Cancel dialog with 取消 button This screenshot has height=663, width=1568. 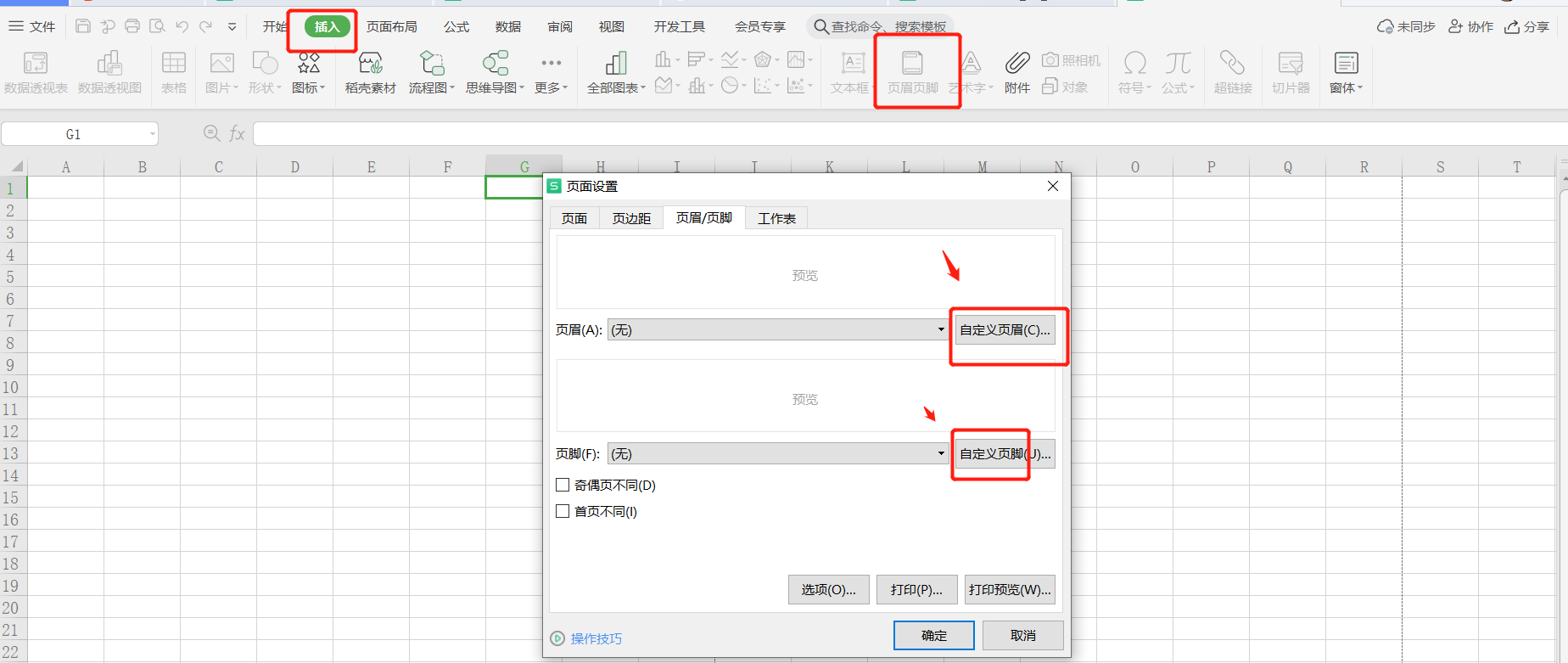point(1023,635)
